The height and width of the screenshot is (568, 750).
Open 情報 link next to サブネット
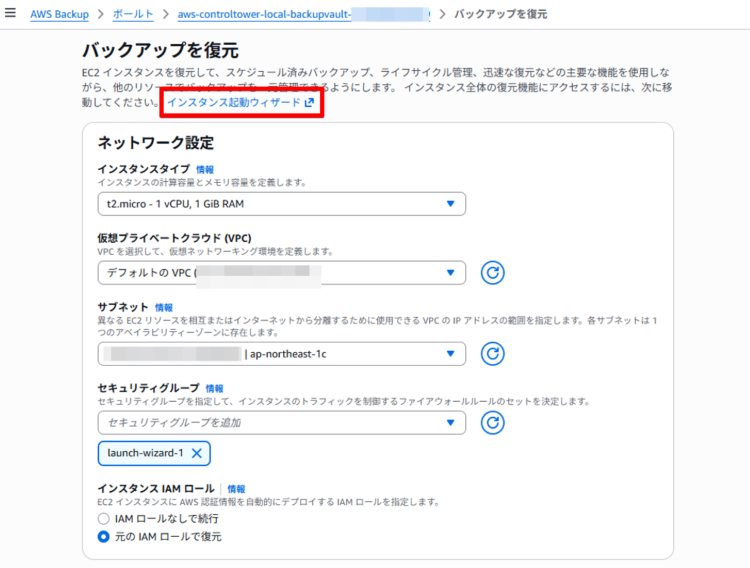[x=164, y=307]
